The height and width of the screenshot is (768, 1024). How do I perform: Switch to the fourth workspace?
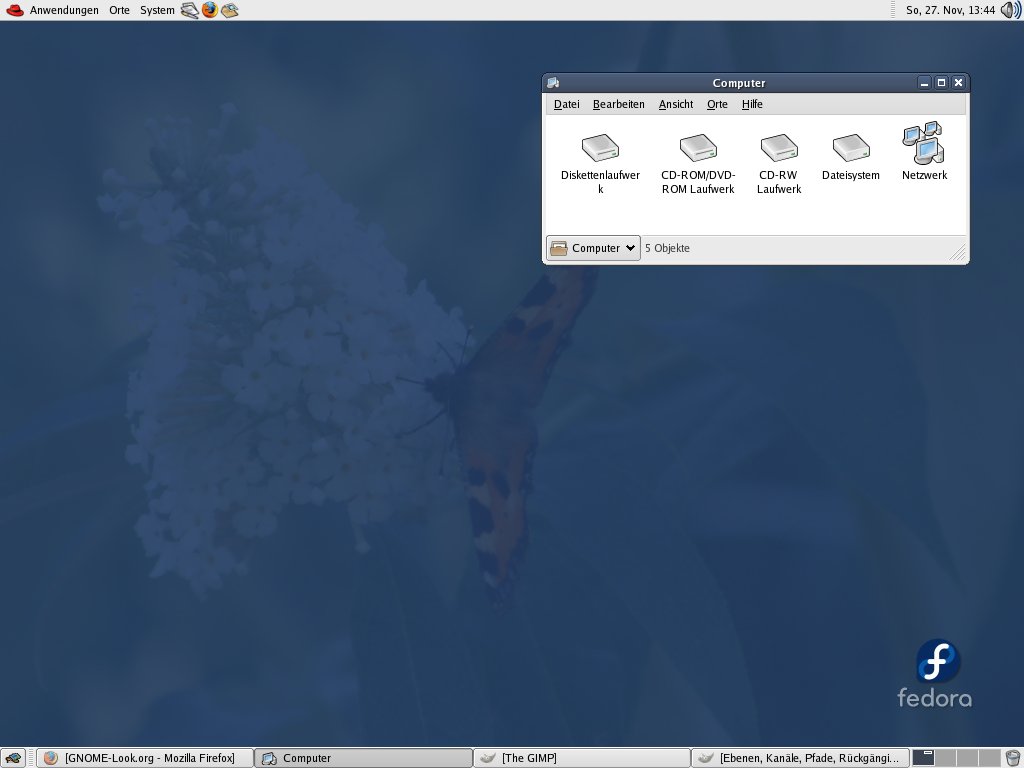pos(989,758)
